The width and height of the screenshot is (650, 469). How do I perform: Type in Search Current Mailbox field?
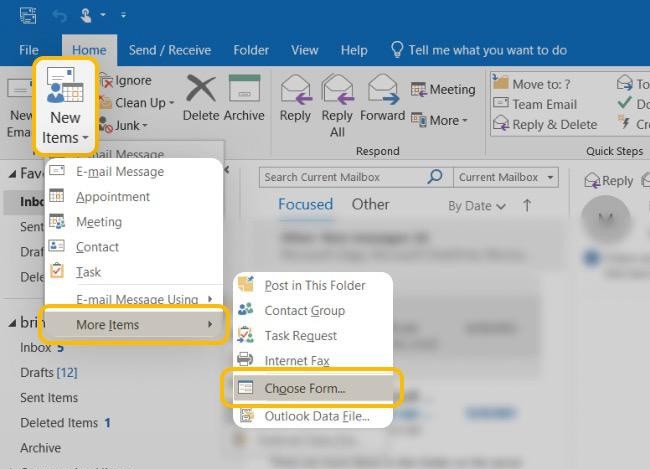click(340, 177)
